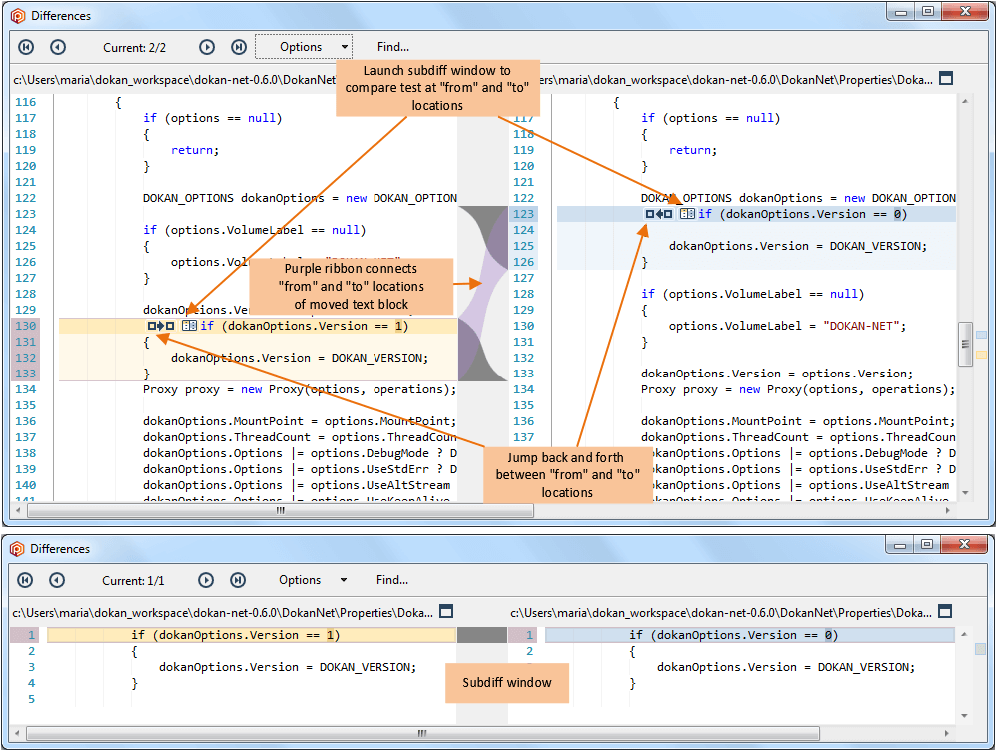Go to first difference in subdiff window
This screenshot has height=752, width=998.
point(25,580)
